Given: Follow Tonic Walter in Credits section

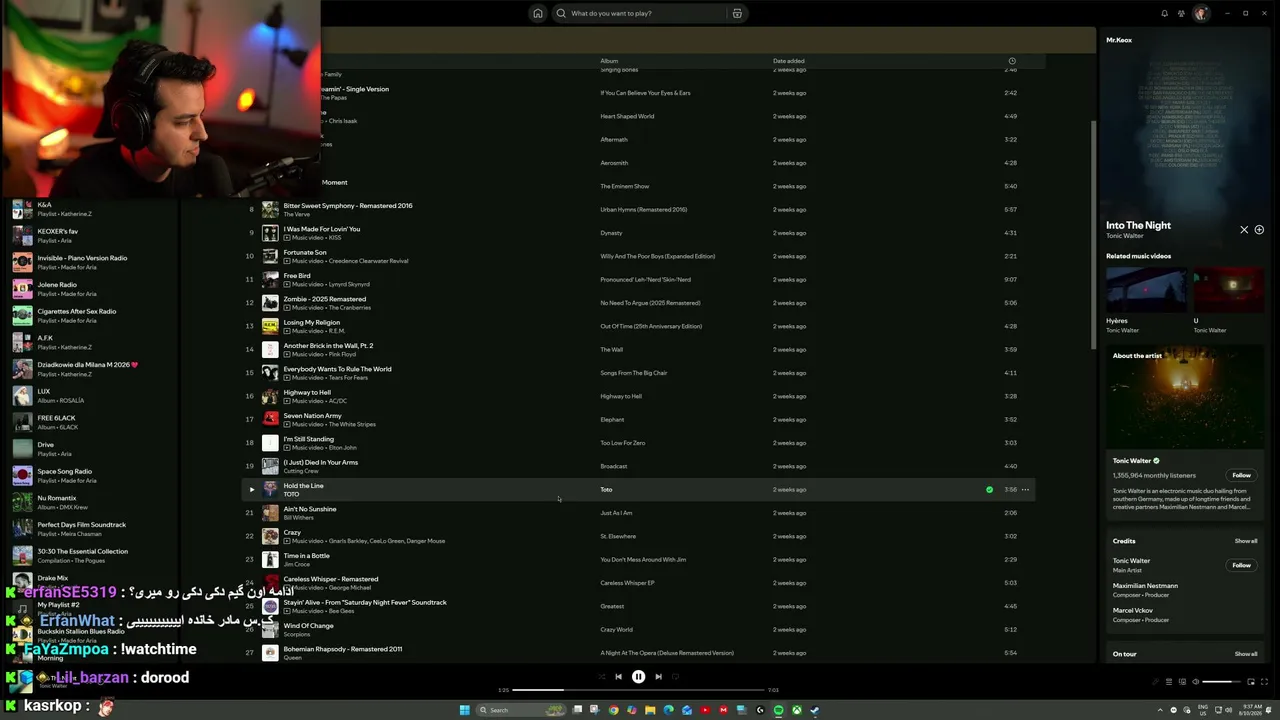Looking at the screenshot, I should [1241, 565].
